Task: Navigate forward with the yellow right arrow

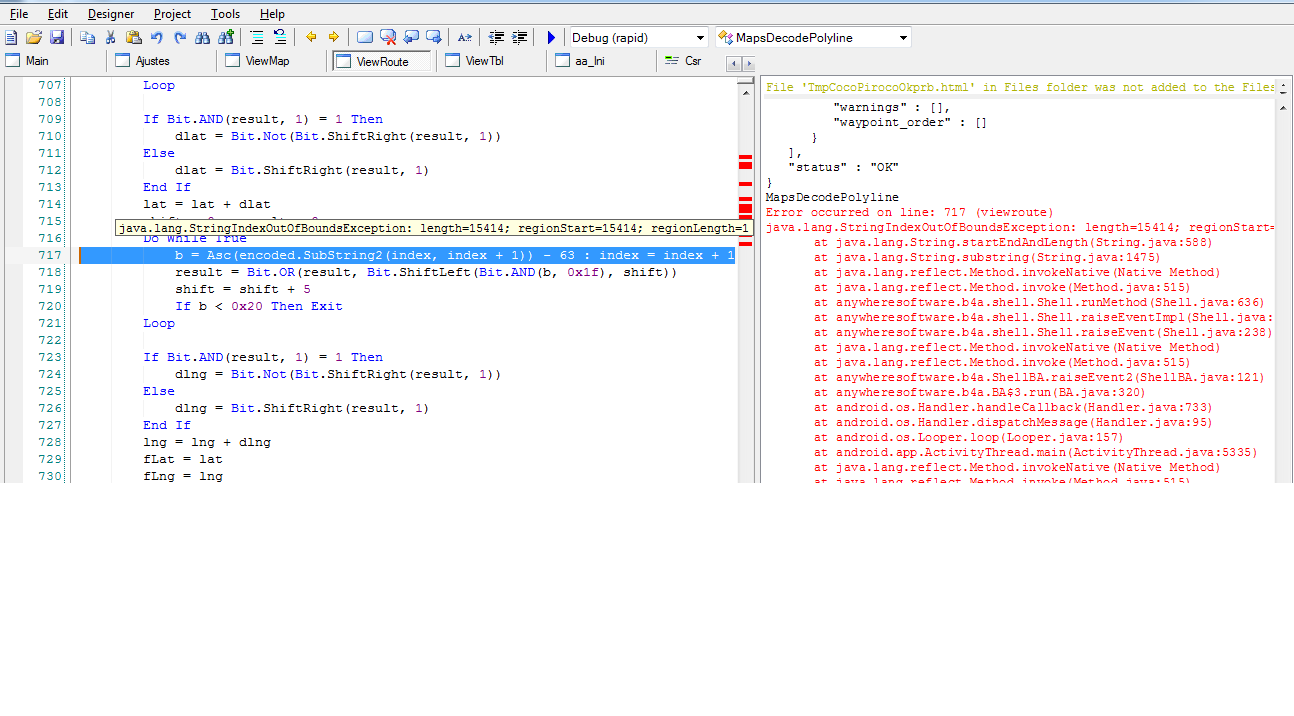Action: click(x=334, y=37)
